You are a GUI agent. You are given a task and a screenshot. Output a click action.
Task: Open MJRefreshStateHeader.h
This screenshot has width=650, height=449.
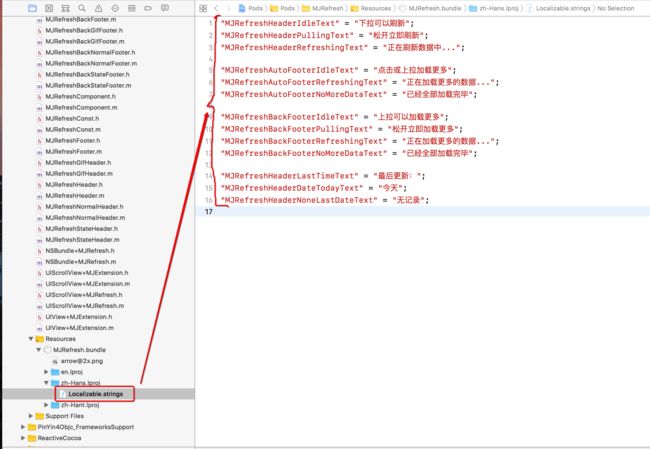[x=81, y=229]
